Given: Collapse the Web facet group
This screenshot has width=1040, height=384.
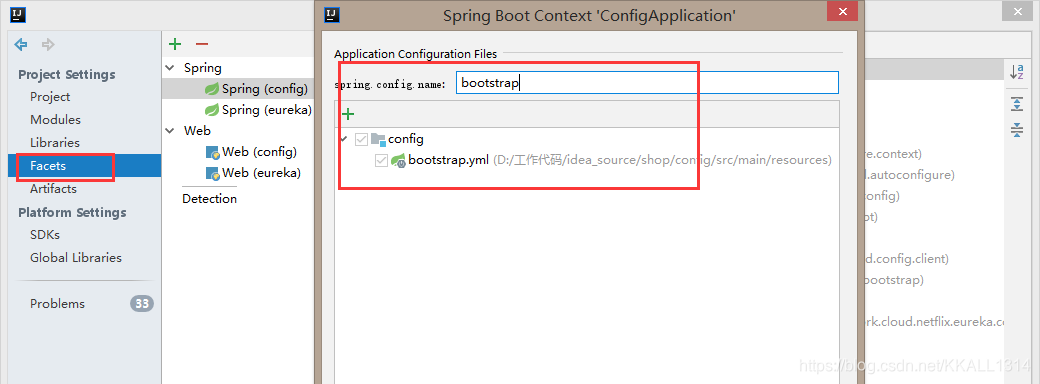Looking at the screenshot, I should 170,131.
